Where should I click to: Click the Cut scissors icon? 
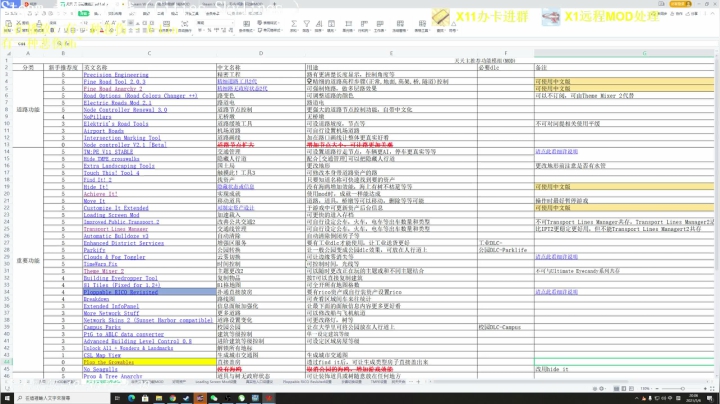coord(18,22)
